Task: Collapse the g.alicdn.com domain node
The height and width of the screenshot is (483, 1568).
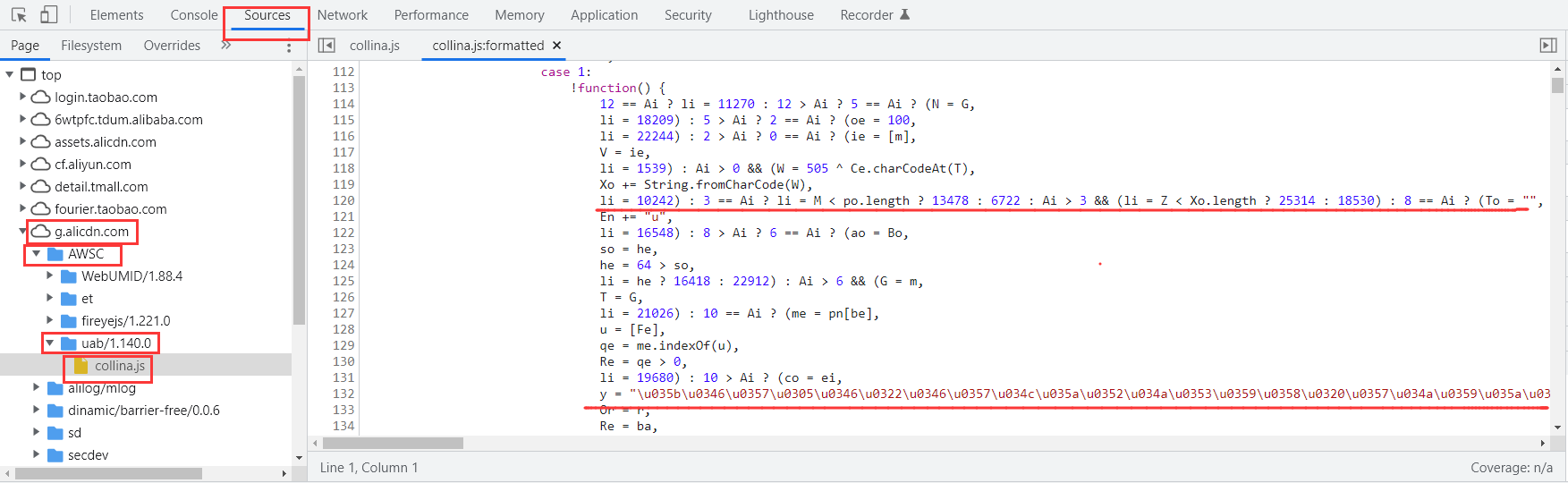Action: [23, 232]
